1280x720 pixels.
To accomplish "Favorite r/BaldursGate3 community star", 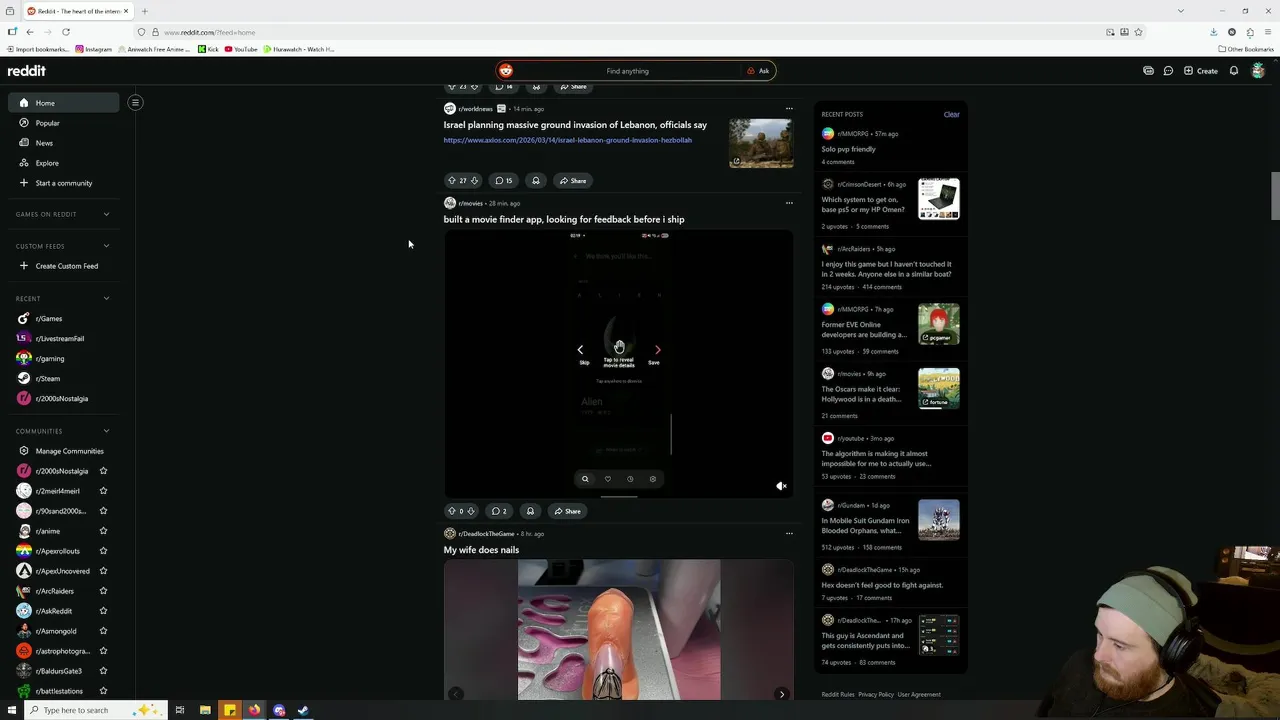I will [103, 671].
